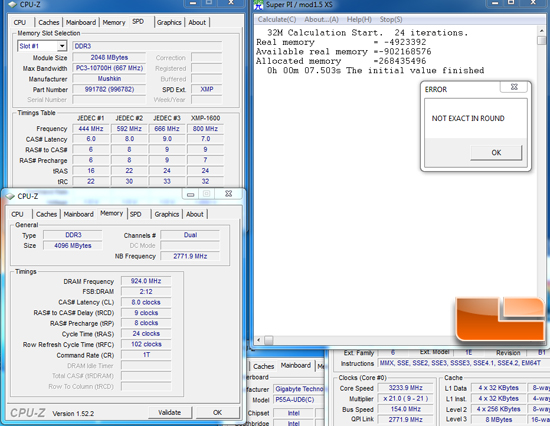Switch to CPU tab in top CPU-Z window

click(20, 22)
